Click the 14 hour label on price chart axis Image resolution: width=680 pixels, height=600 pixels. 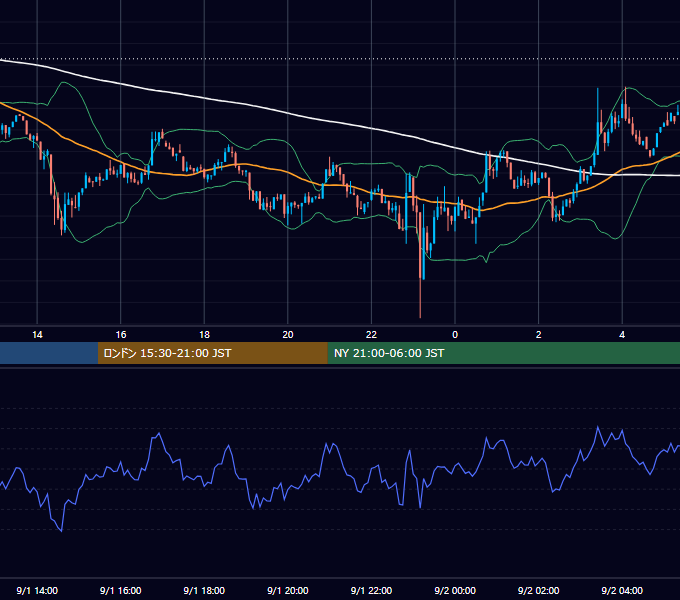coord(37,335)
